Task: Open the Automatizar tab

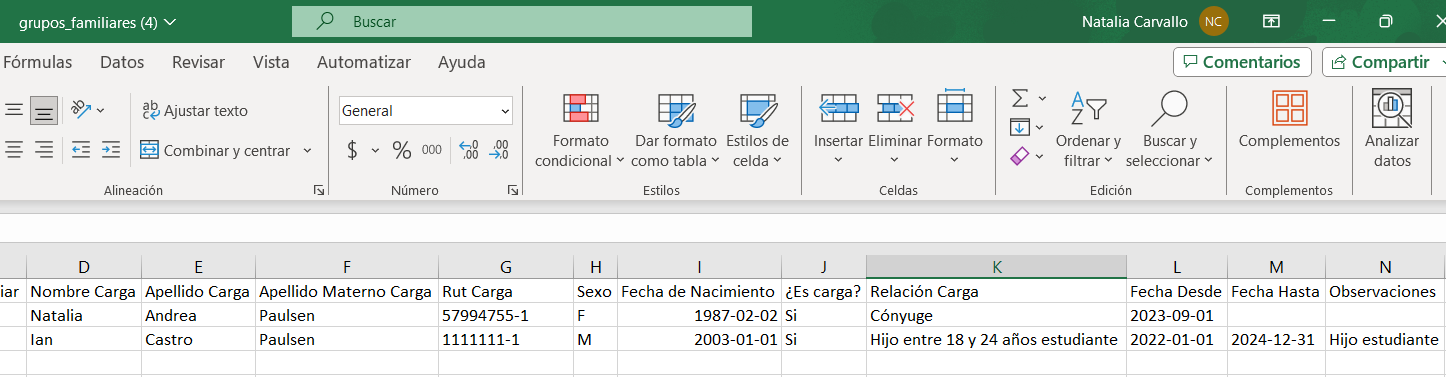Action: coord(364,62)
